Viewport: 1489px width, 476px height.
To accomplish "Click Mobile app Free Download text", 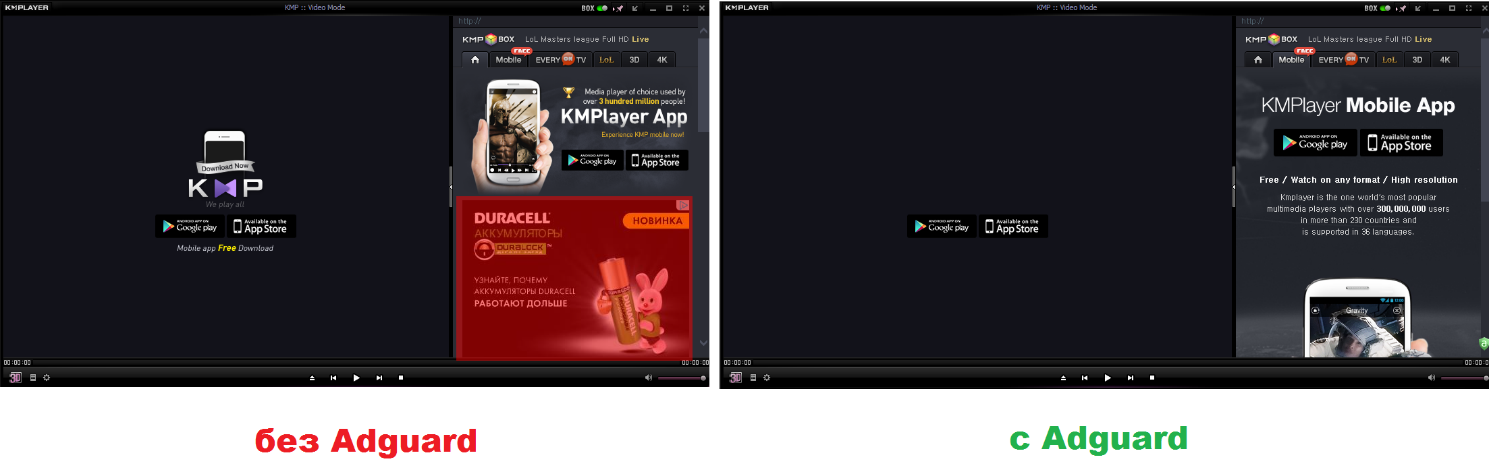I will tap(225, 248).
